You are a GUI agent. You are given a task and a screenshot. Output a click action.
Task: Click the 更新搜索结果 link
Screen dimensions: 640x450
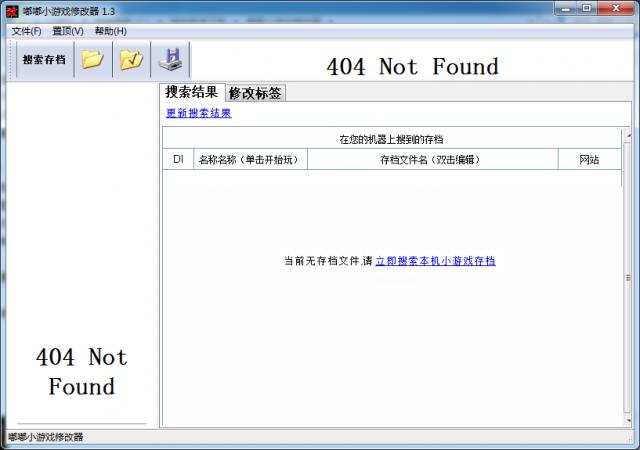point(199,113)
